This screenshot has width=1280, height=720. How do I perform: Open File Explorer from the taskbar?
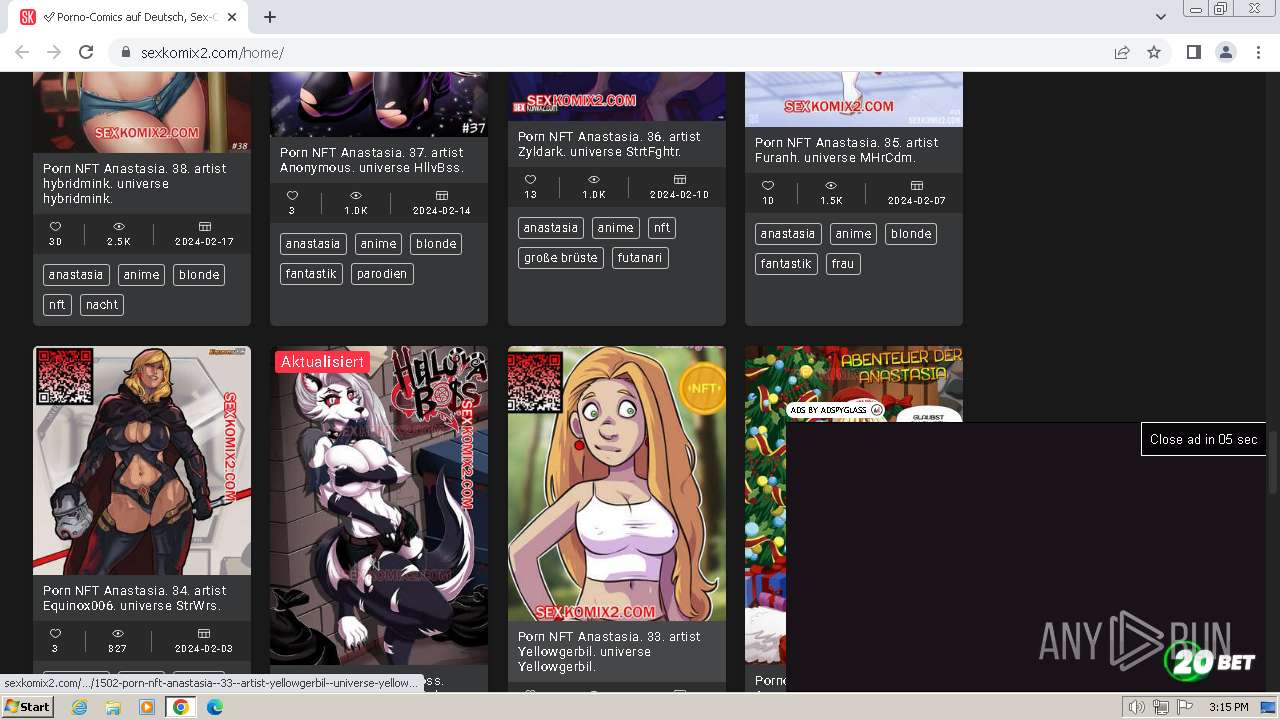113,707
